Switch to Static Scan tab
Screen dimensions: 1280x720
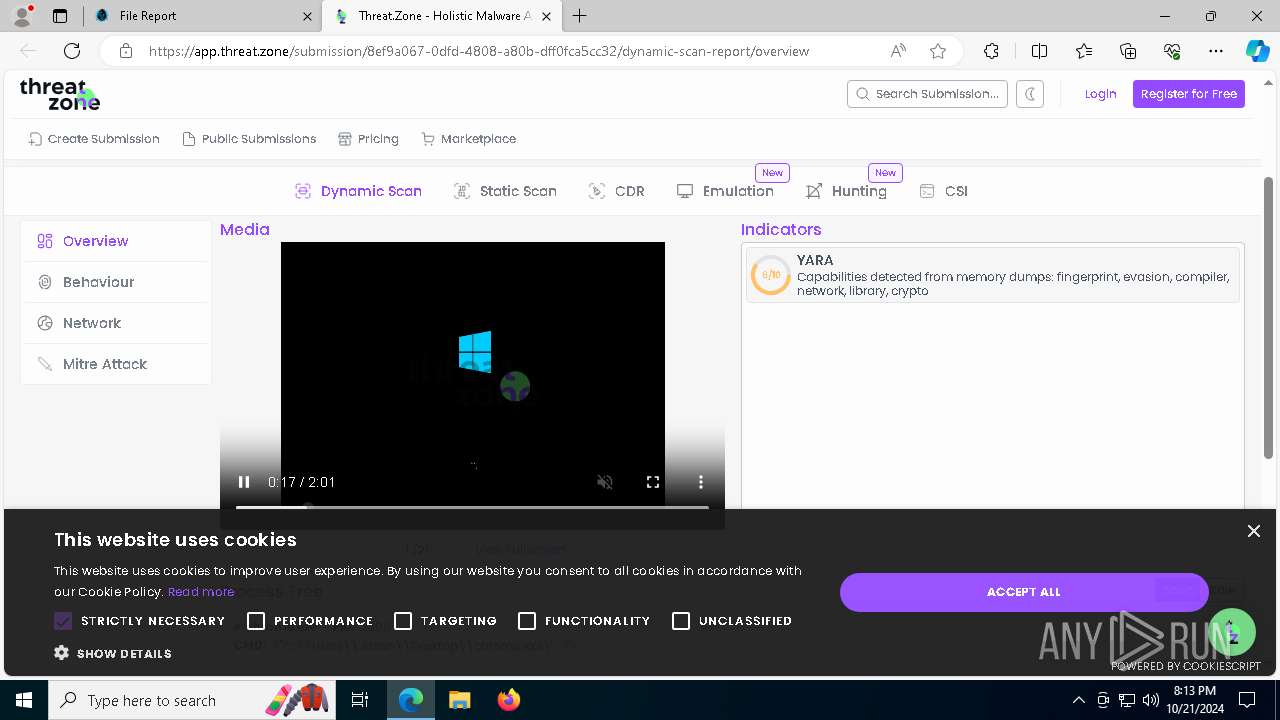pyautogui.click(x=505, y=191)
